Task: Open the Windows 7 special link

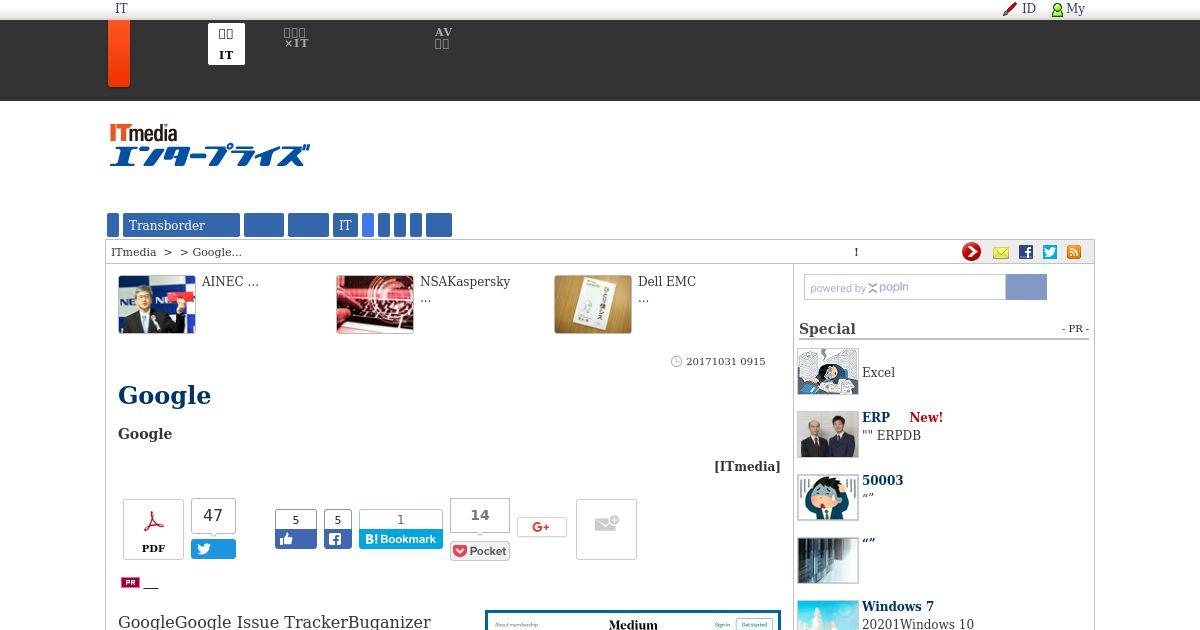Action: click(898, 606)
